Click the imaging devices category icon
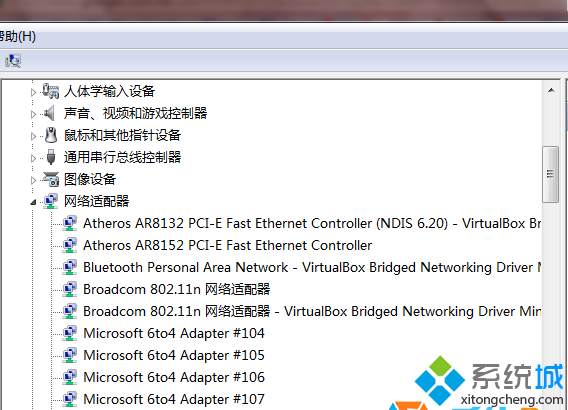Image resolution: width=568 pixels, height=410 pixels. (51, 179)
